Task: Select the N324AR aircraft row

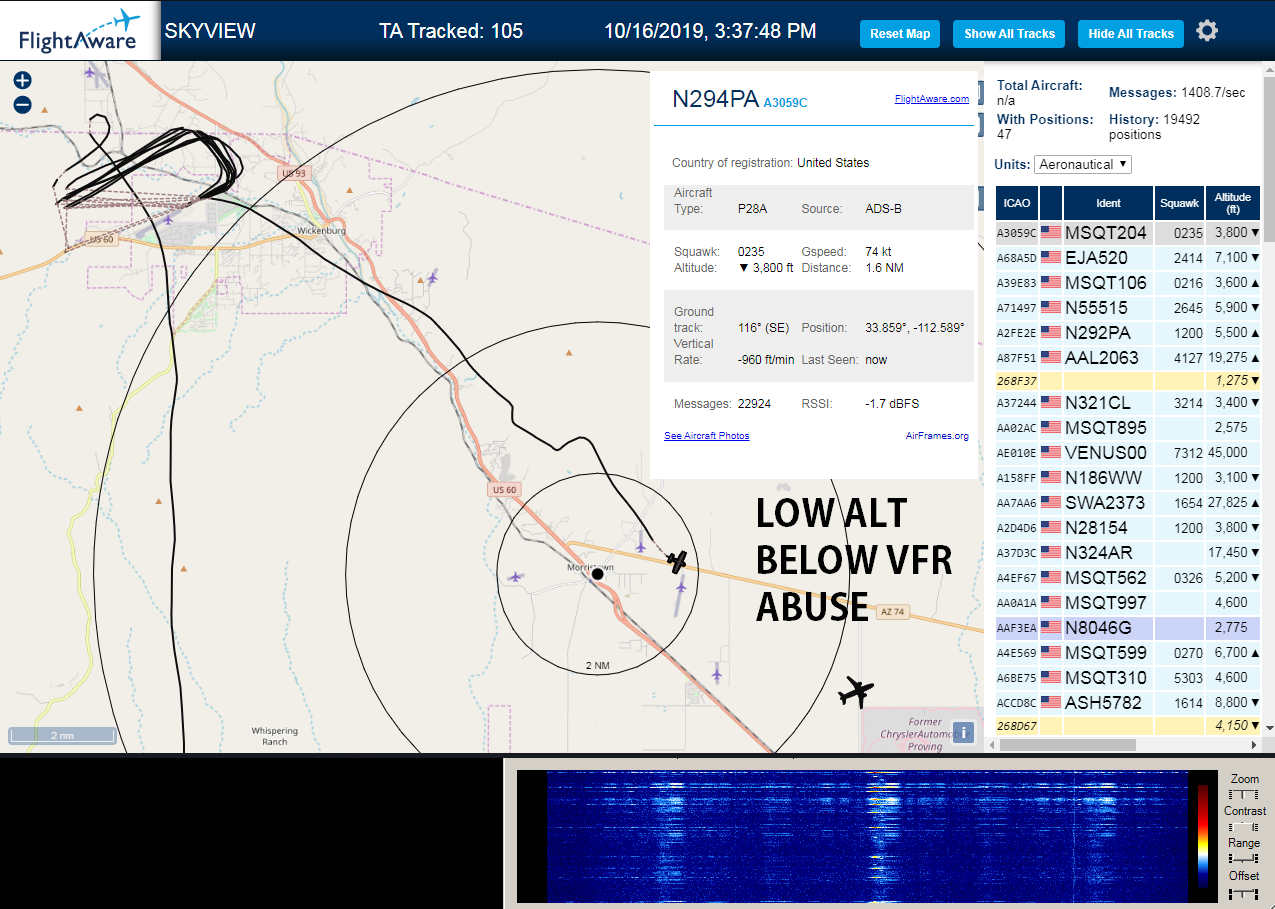Action: point(1129,553)
